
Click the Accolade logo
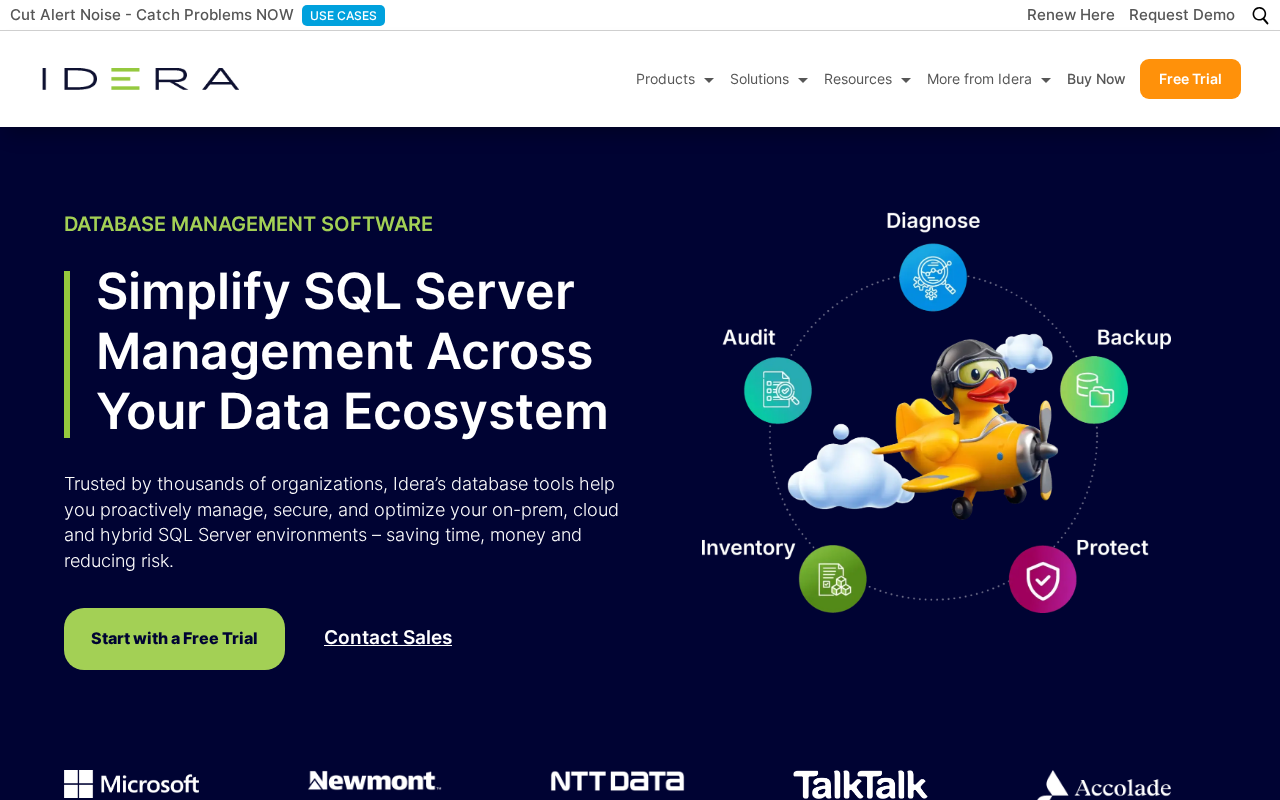pos(1104,785)
